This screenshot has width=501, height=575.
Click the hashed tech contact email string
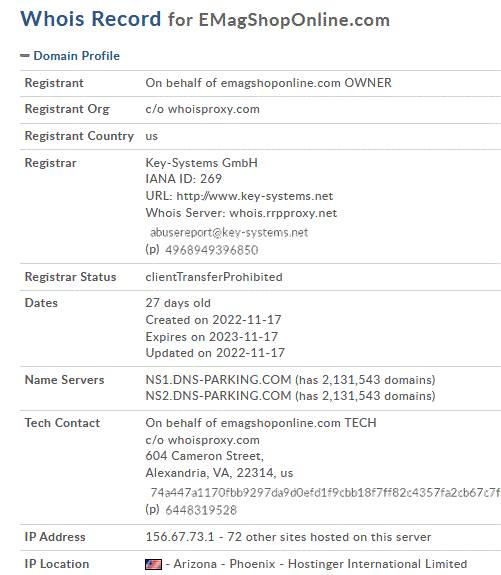pos(325,492)
